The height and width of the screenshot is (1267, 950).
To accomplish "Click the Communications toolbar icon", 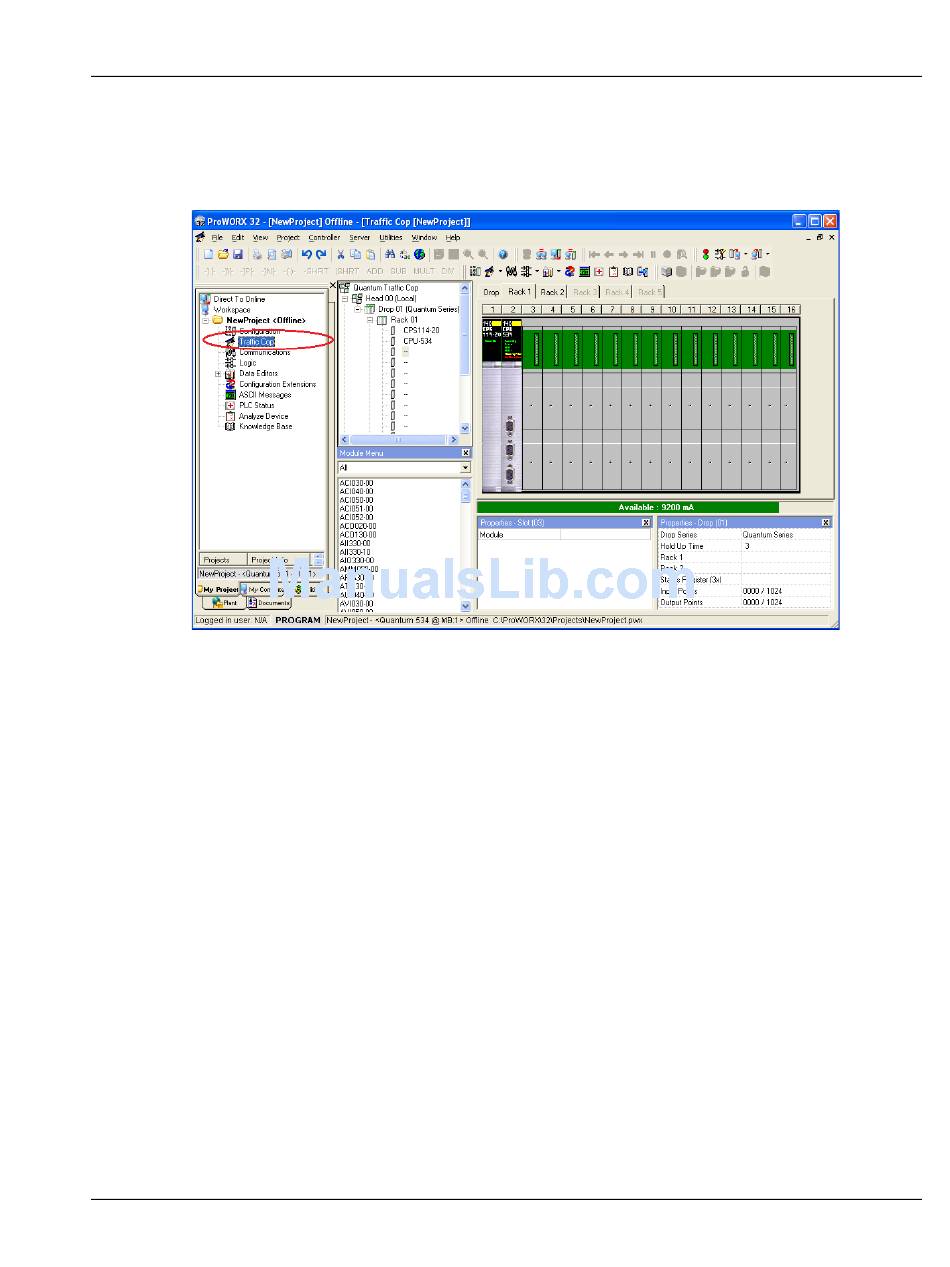I will click(511, 271).
